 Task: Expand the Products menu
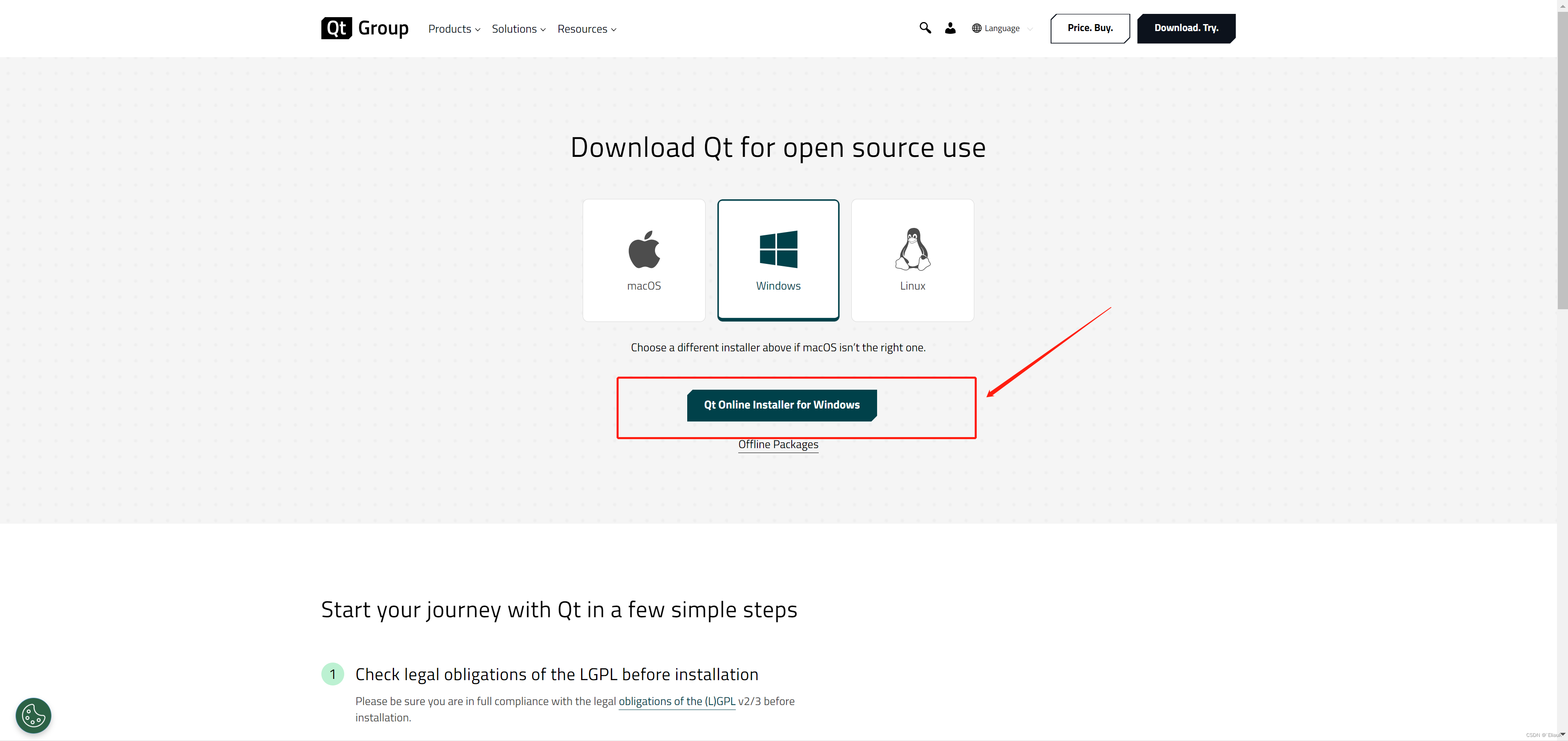[454, 29]
